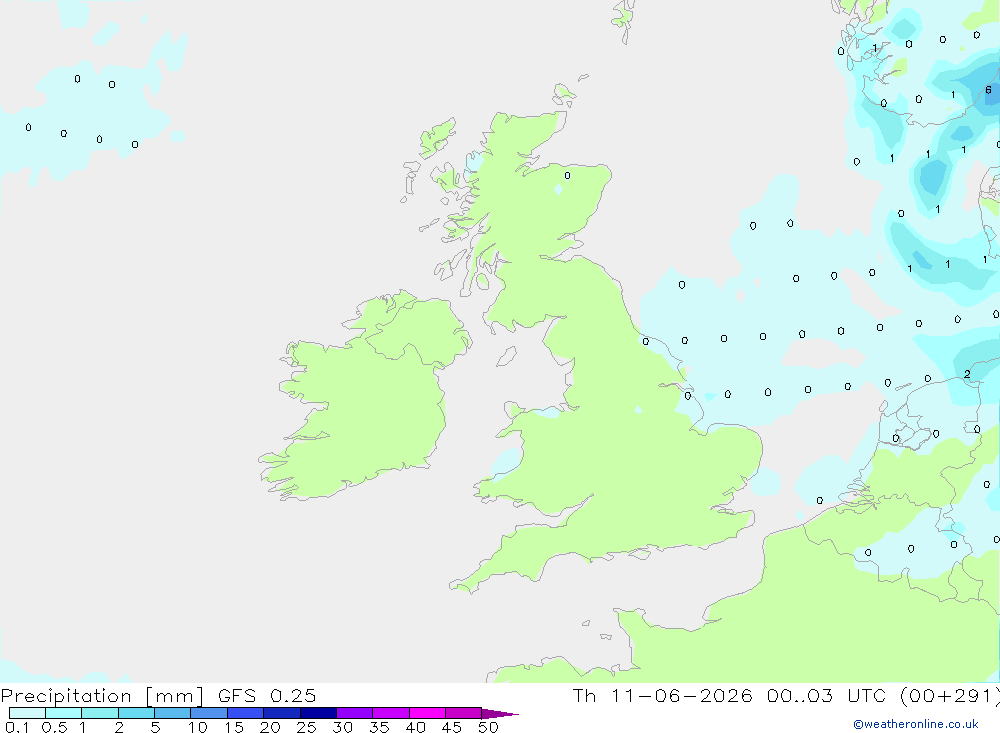Click the 1–2 mm legend swatch
The height and width of the screenshot is (733, 1000).
click(x=100, y=713)
